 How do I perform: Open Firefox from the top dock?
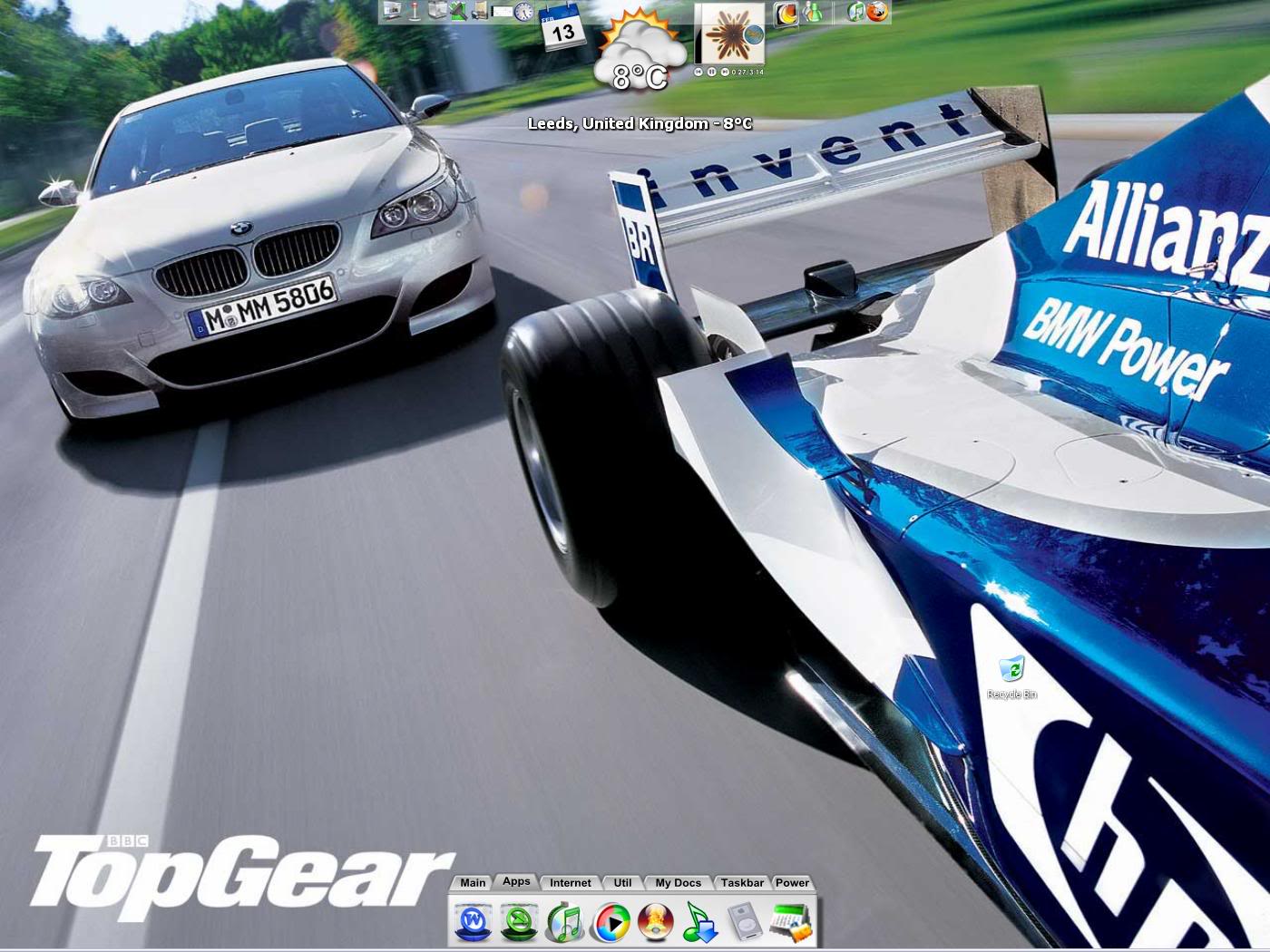tap(877, 14)
